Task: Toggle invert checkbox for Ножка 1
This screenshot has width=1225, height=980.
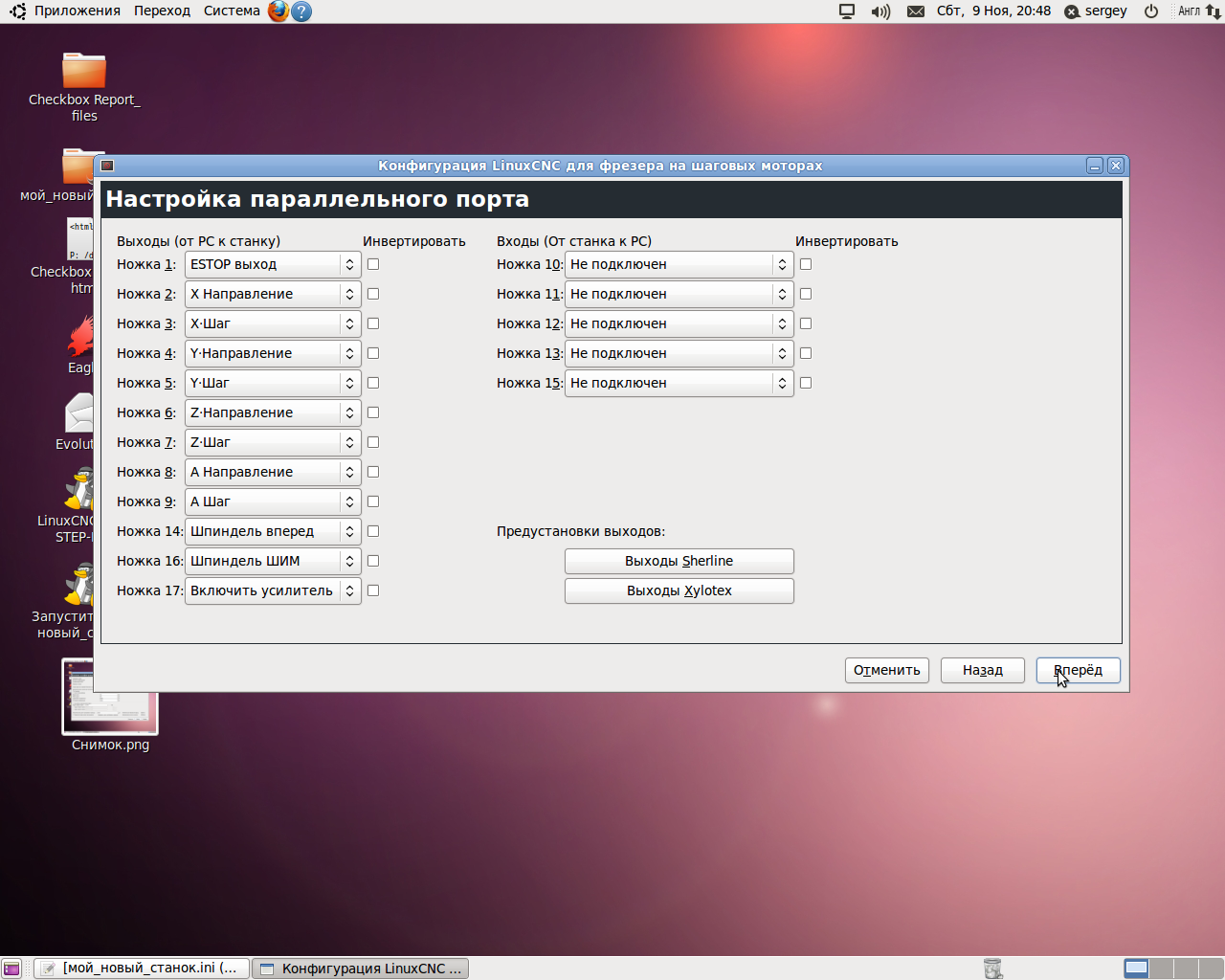Action: 373,264
